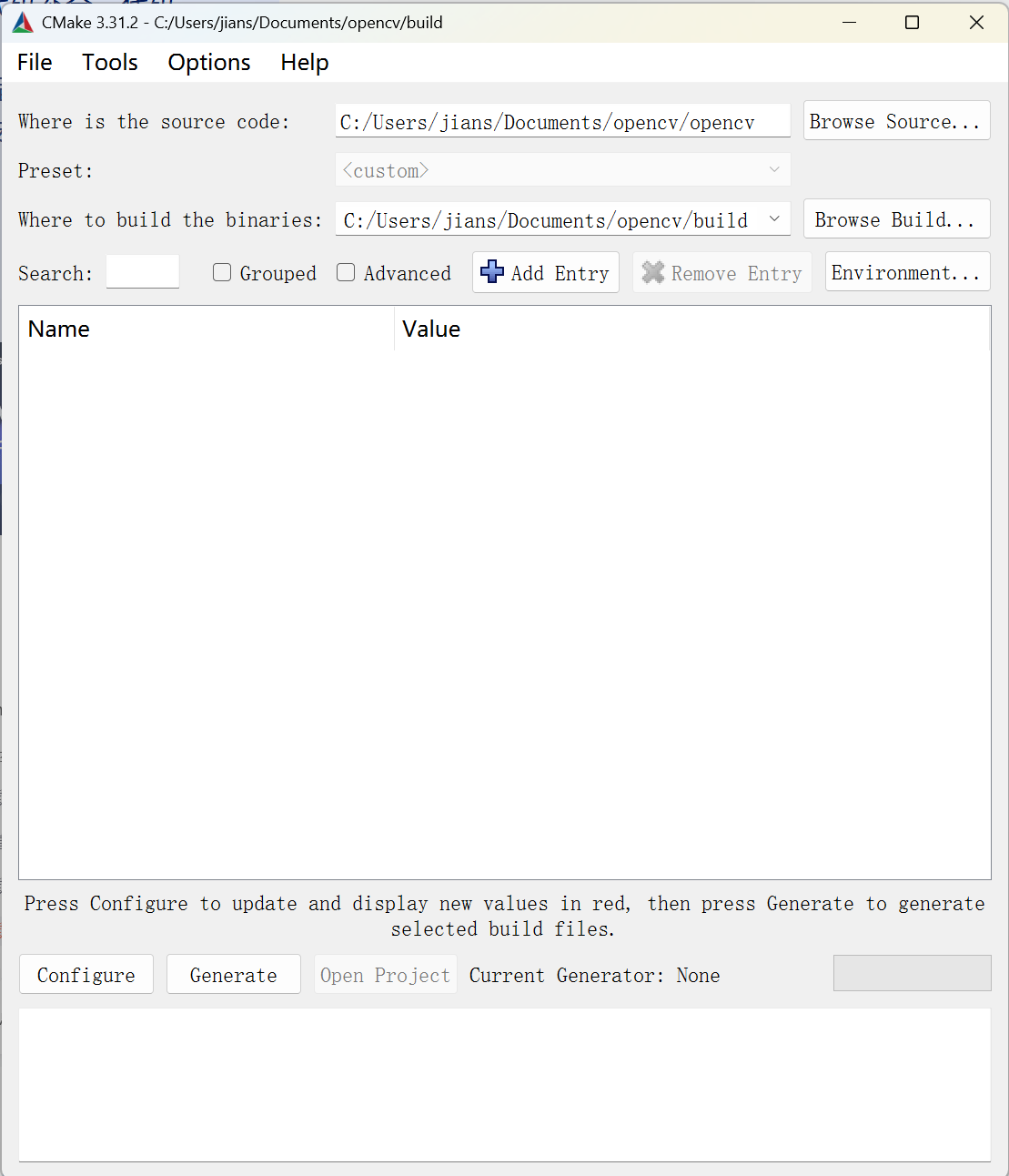Open the Environment settings button
This screenshot has height=1176, width=1009.
907,272
